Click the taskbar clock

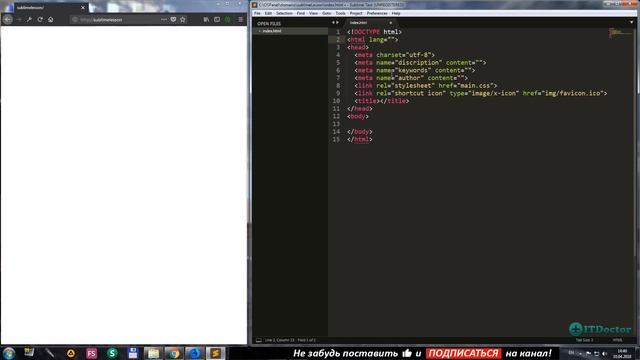point(622,353)
